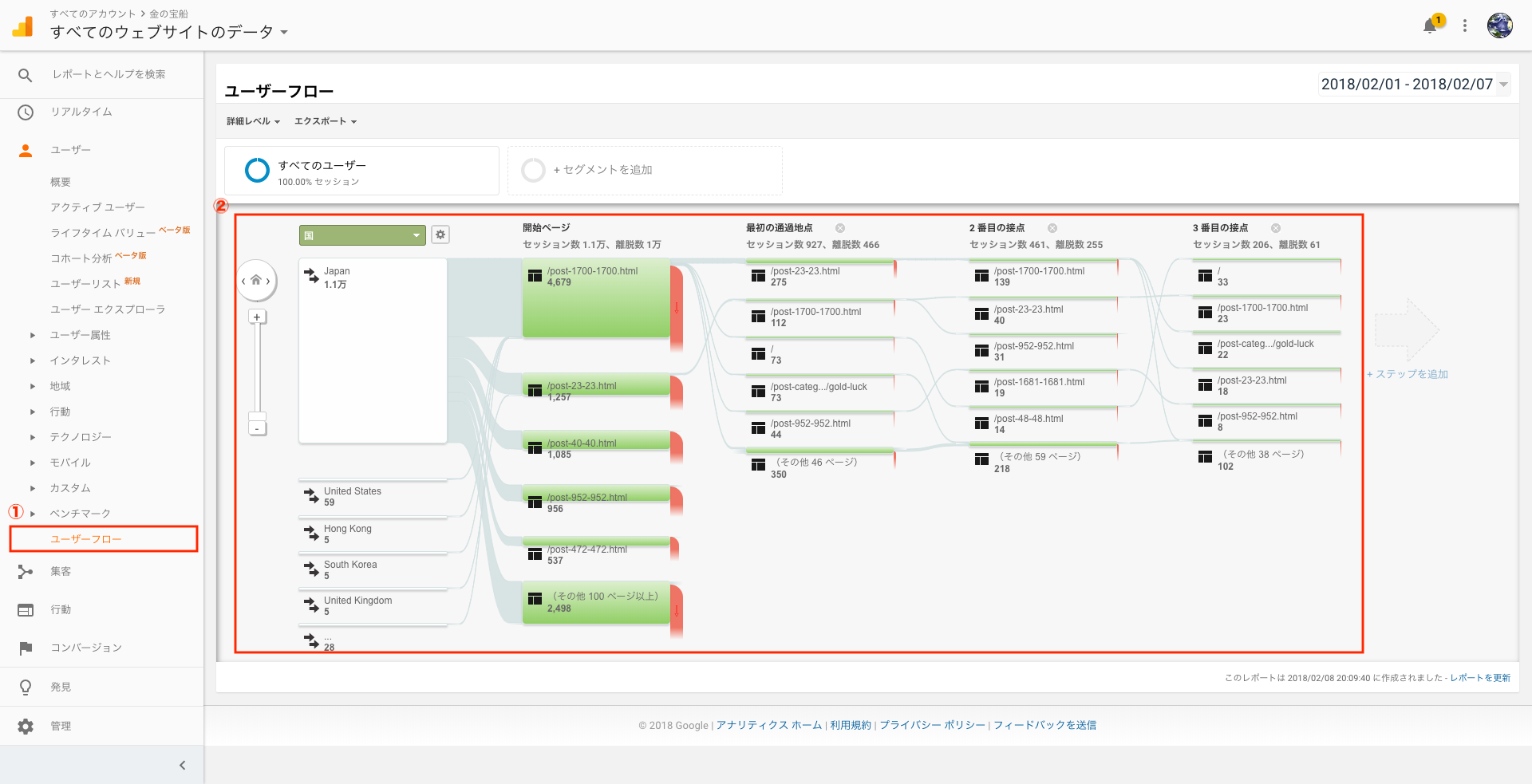Click the すべてのユーザー segment circle icon

point(257,170)
